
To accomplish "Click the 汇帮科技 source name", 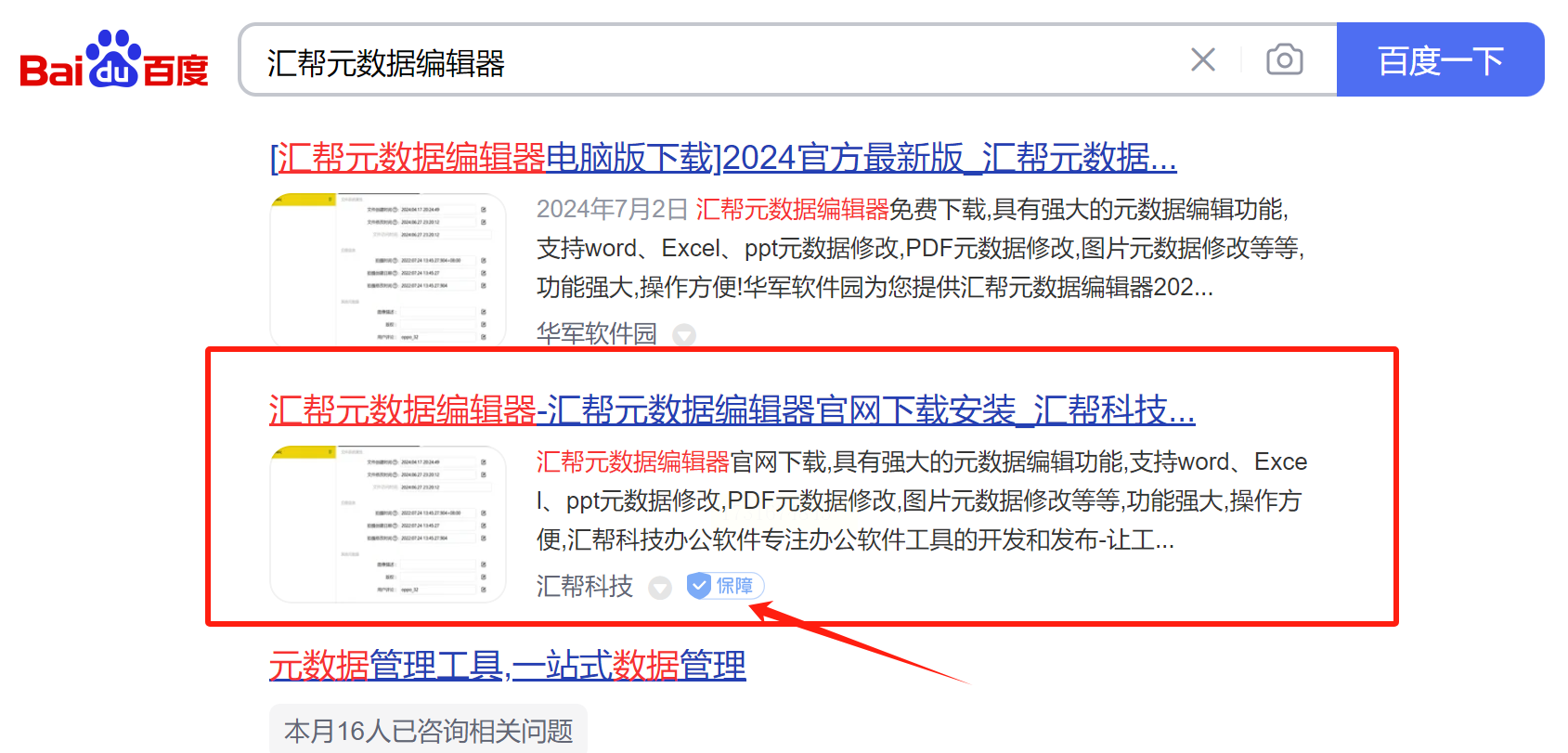I will point(585,587).
